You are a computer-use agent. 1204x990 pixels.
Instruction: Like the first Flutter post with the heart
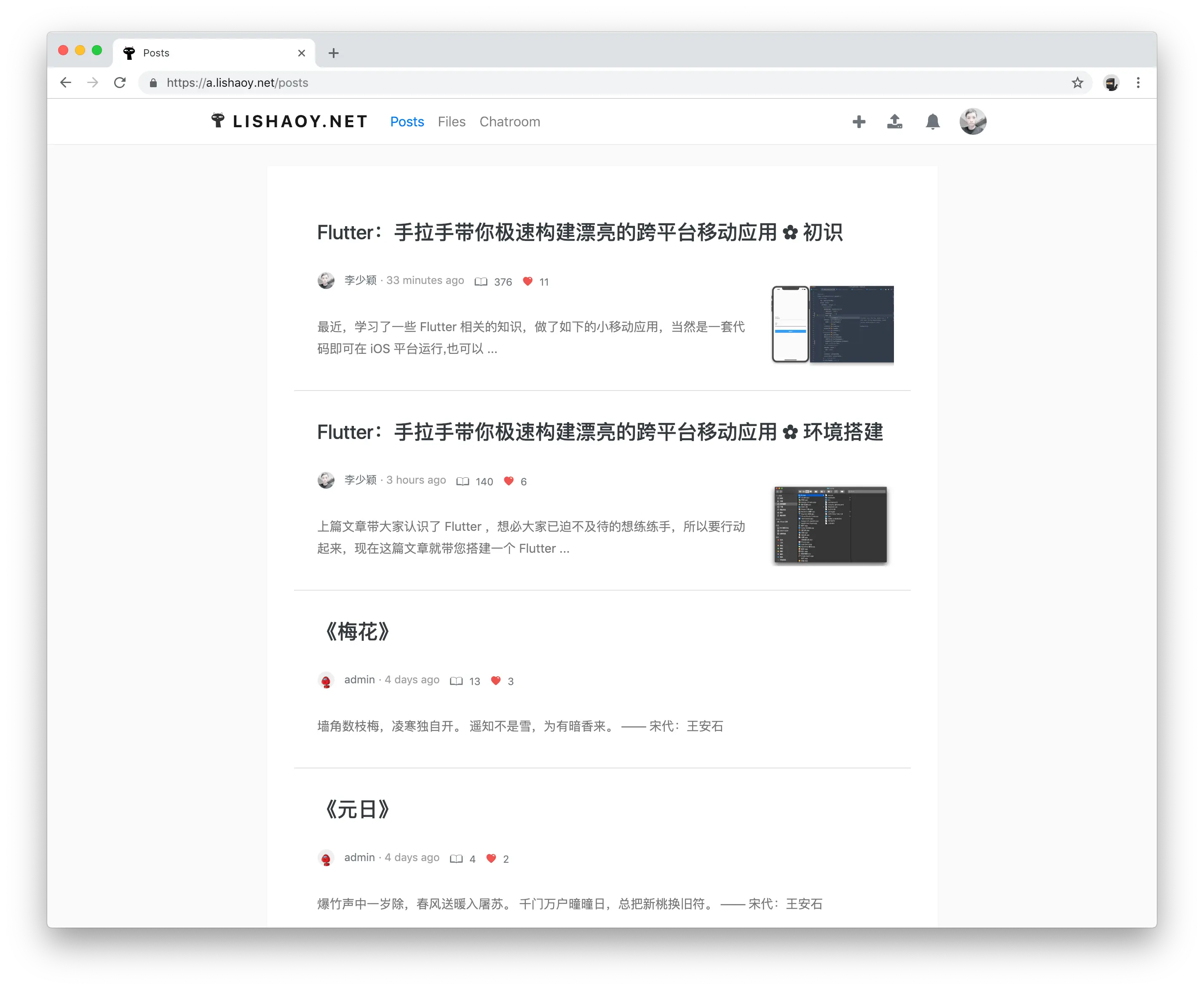pos(527,281)
